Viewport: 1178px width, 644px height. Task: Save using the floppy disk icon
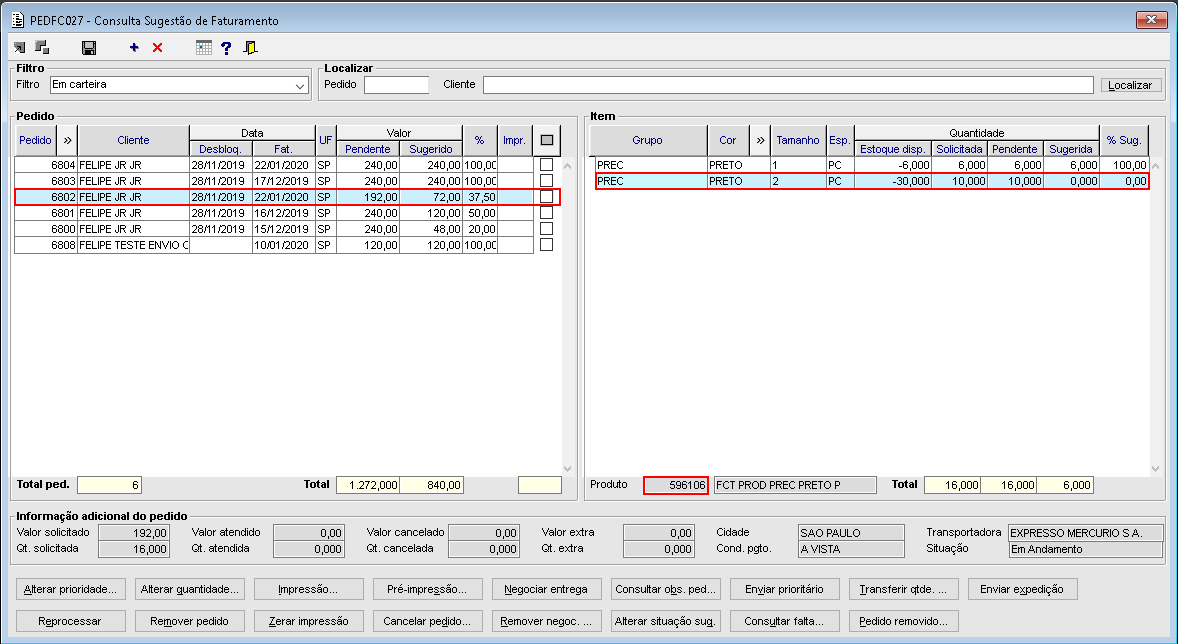(89, 48)
